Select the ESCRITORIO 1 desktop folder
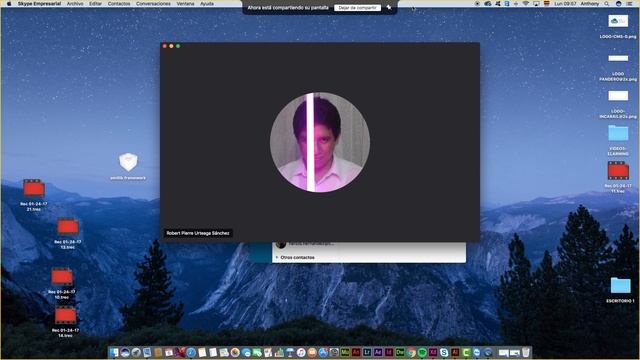Viewport: 640px width, 360px height. pyautogui.click(x=620, y=290)
